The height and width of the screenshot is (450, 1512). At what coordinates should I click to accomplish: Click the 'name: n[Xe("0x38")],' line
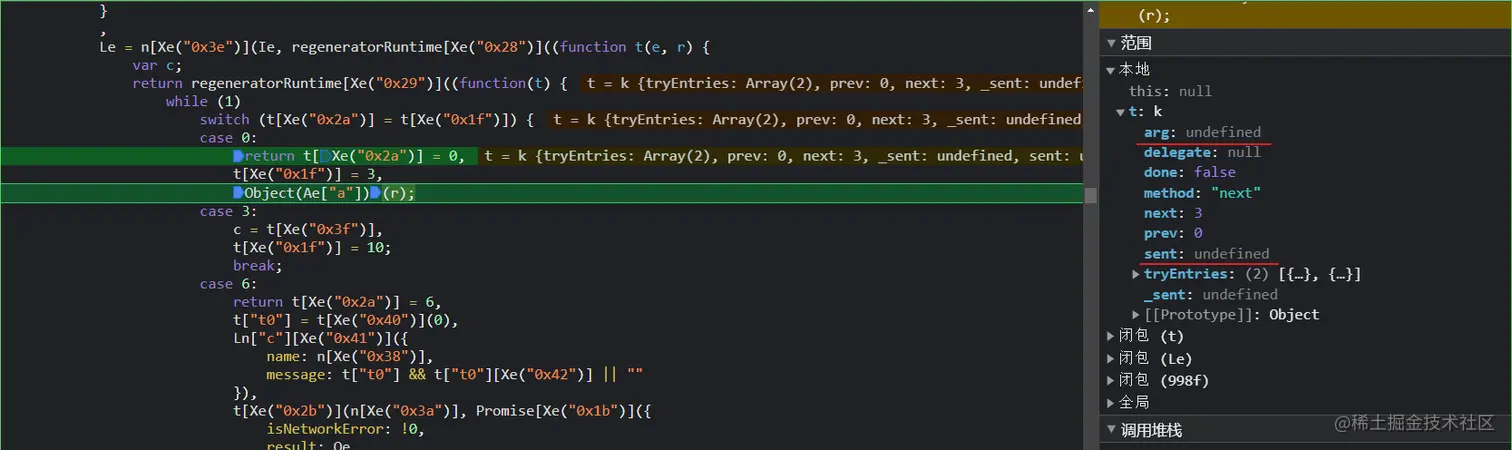[x=349, y=357]
